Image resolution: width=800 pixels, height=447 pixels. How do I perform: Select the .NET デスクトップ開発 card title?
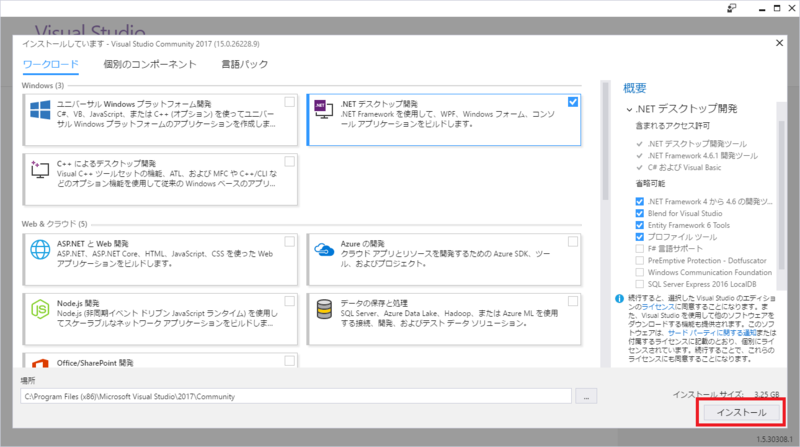coord(379,104)
